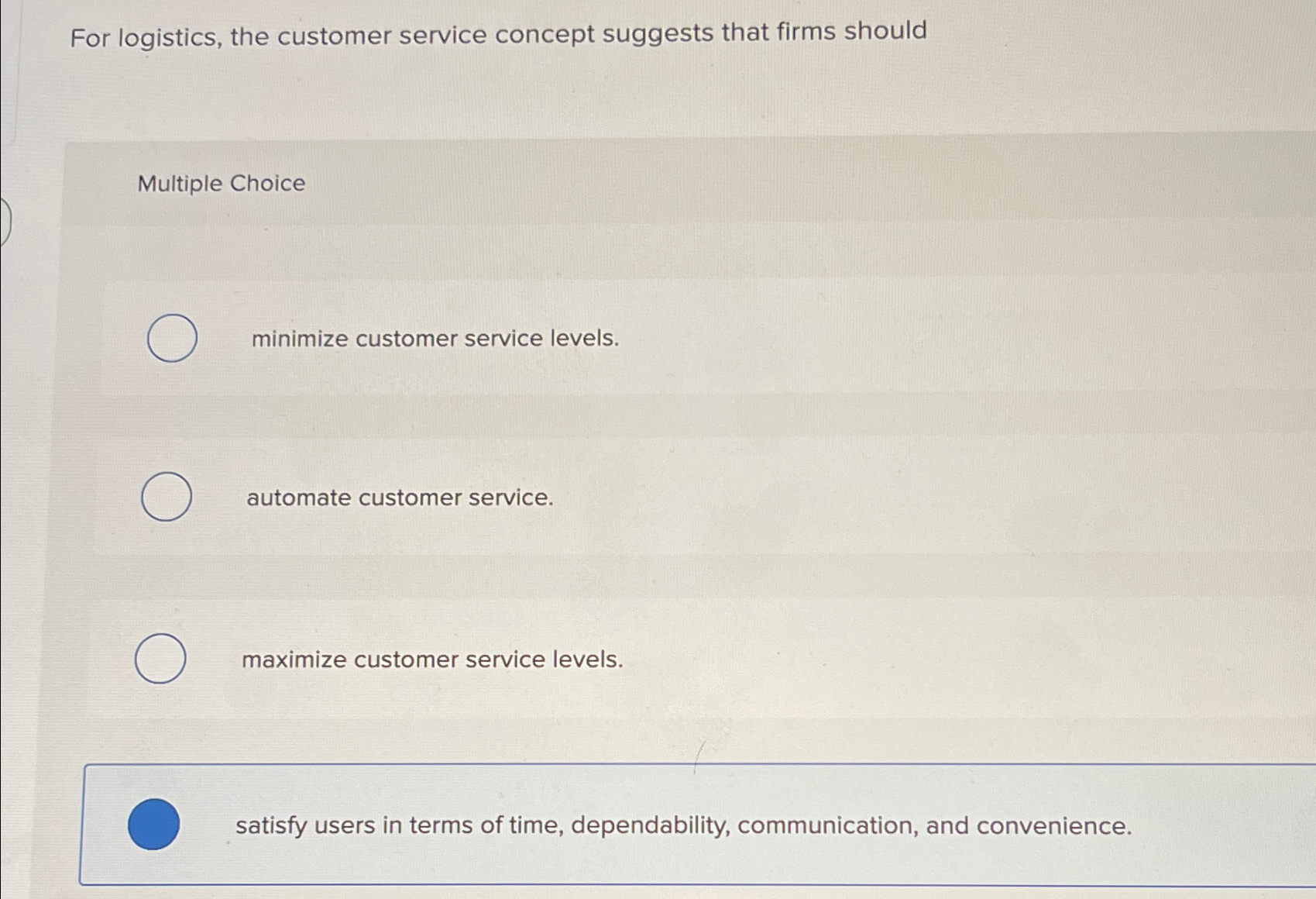
Task: Select the 'maximize customer service levels' radio button
Action: click(160, 658)
